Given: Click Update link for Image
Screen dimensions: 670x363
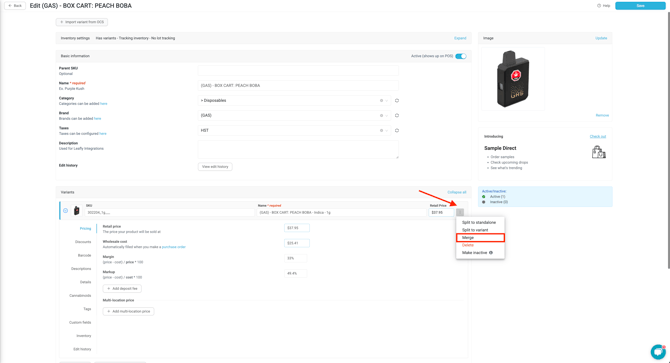Looking at the screenshot, I should [601, 38].
